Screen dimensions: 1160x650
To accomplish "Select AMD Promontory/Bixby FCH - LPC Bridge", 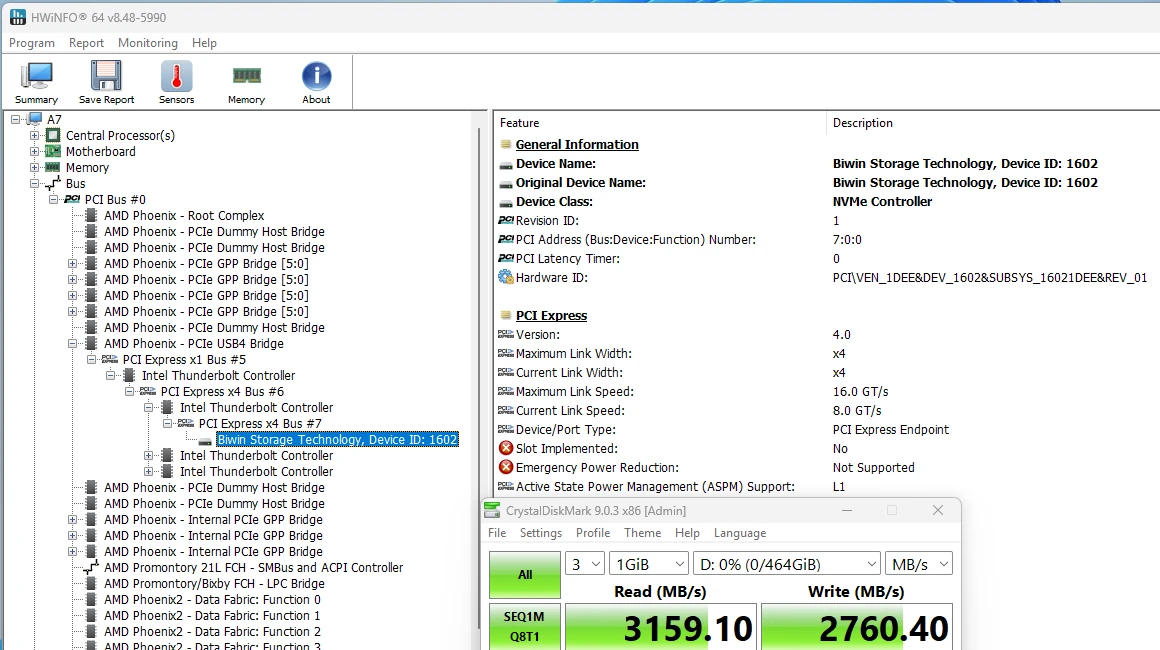I will tap(215, 584).
